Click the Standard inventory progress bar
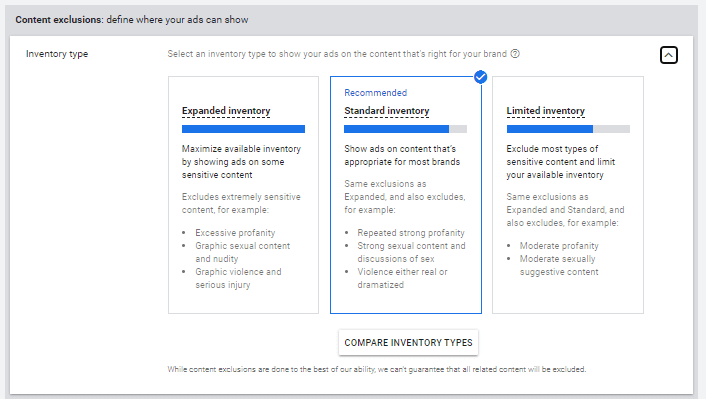This screenshot has width=706, height=399. [x=405, y=129]
